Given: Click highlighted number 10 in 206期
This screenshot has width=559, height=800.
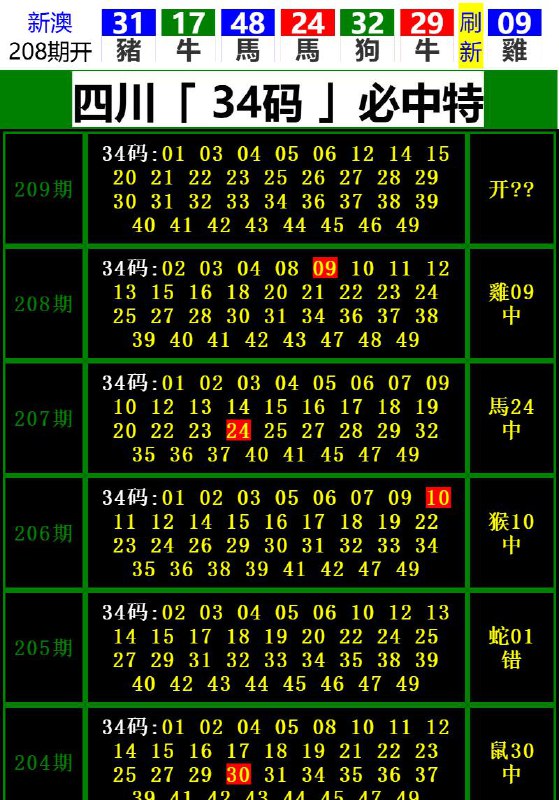Looking at the screenshot, I should coord(438,497).
